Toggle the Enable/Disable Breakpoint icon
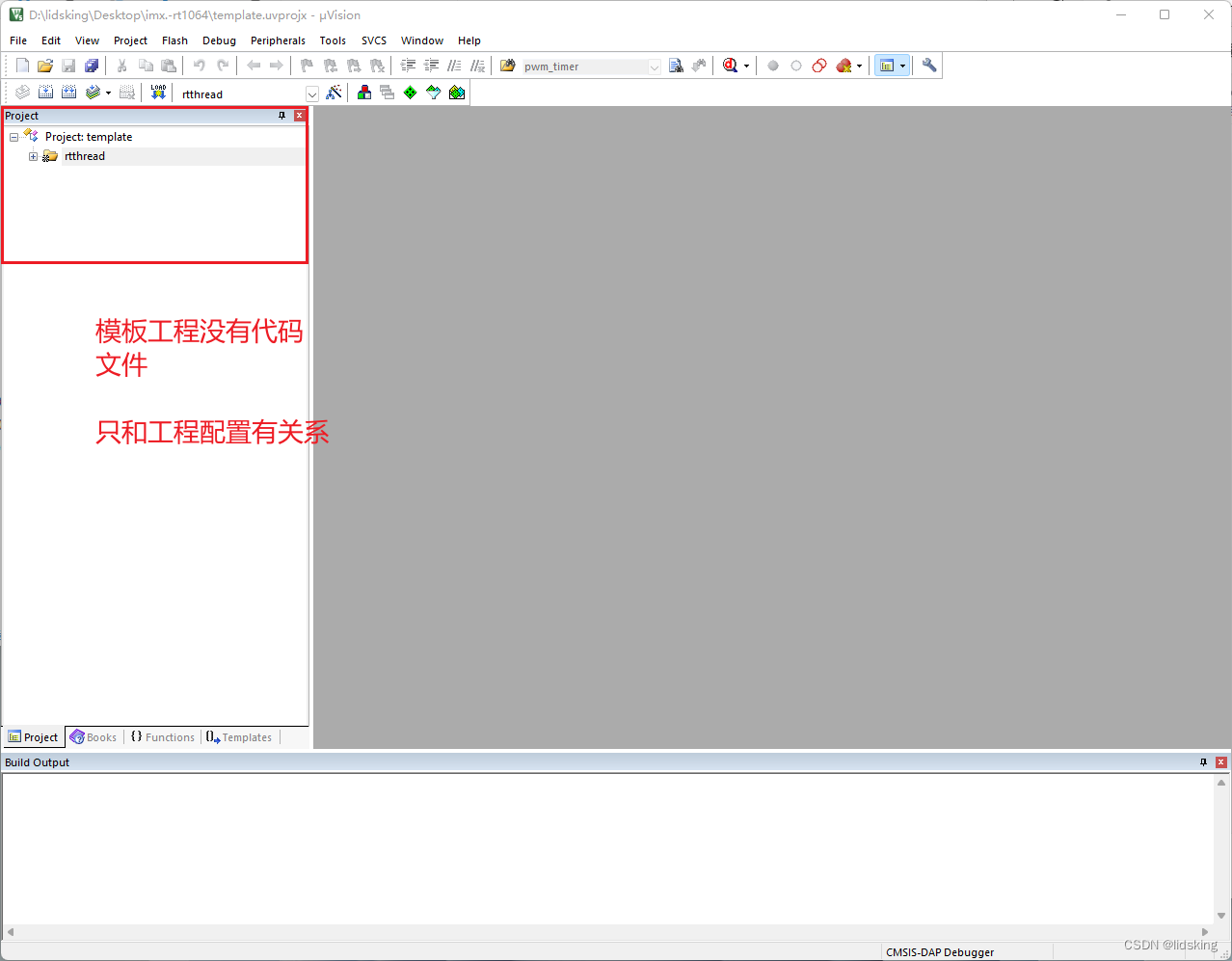 click(x=796, y=65)
